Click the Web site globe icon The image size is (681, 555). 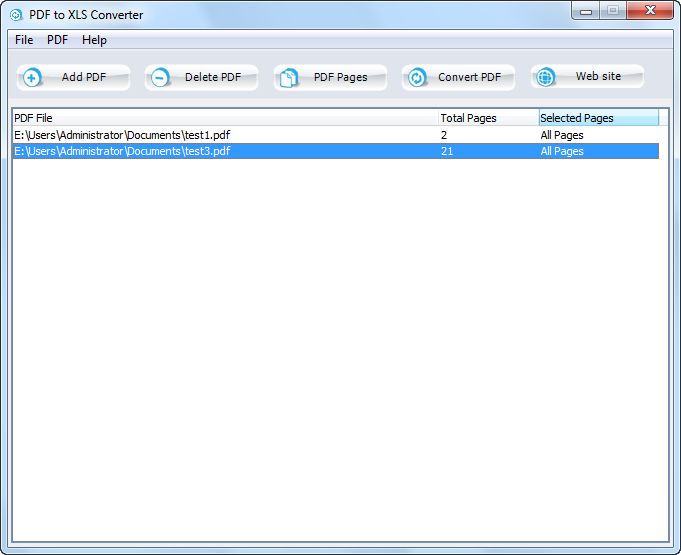[545, 78]
